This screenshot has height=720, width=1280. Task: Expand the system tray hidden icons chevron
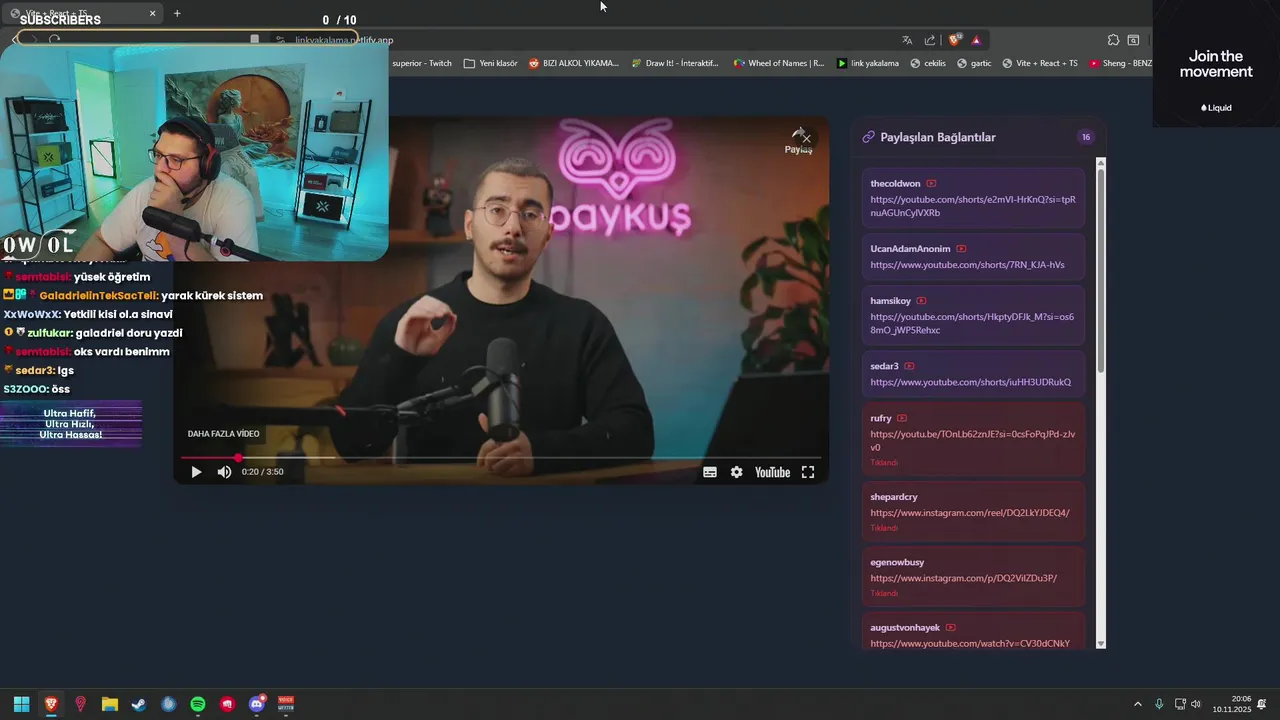point(1137,704)
